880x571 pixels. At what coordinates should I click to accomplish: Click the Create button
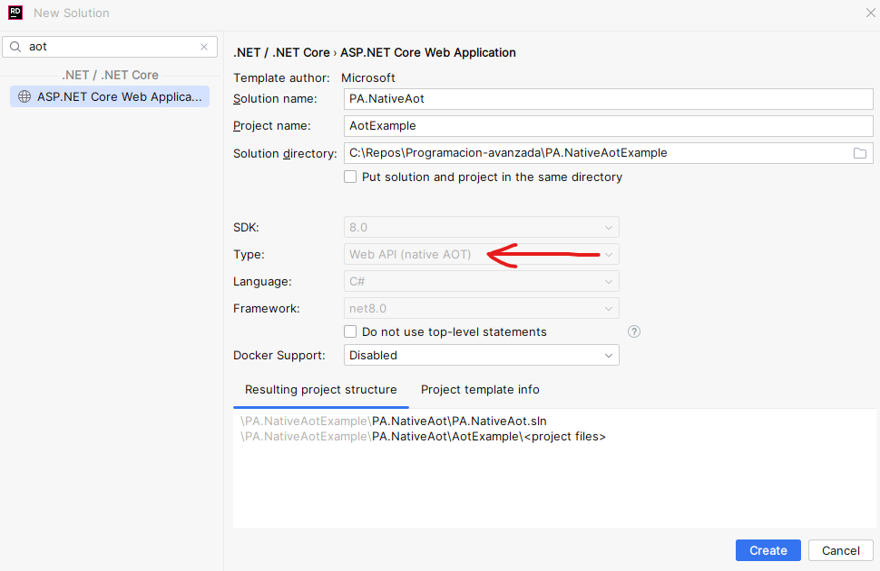click(x=768, y=550)
